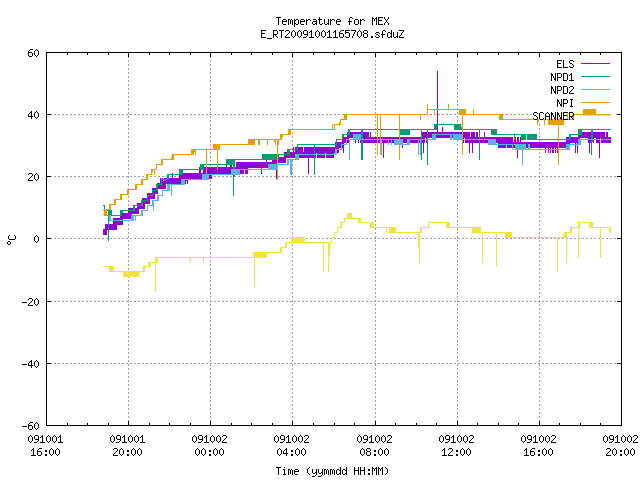This screenshot has width=640, height=480.
Task: Click the green NPD1 legend line sample
Action: [x=595, y=76]
